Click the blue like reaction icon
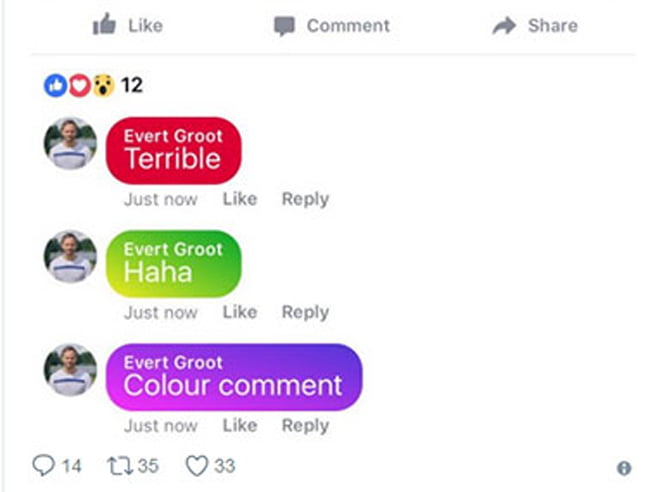Image resolution: width=648 pixels, height=492 pixels. 55,85
